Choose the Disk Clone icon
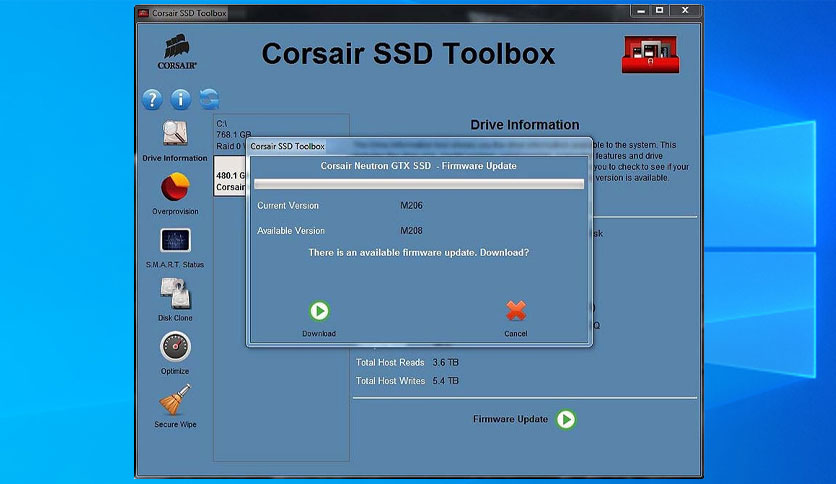 pos(175,293)
